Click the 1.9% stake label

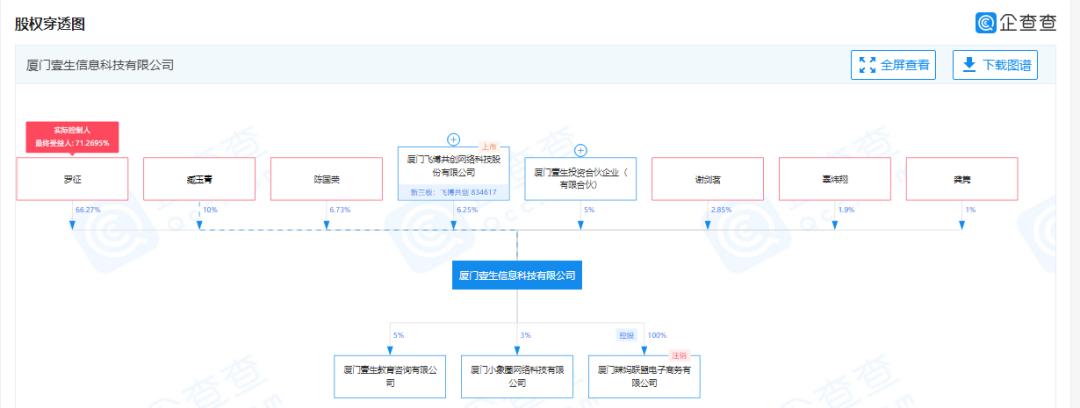tap(847, 209)
